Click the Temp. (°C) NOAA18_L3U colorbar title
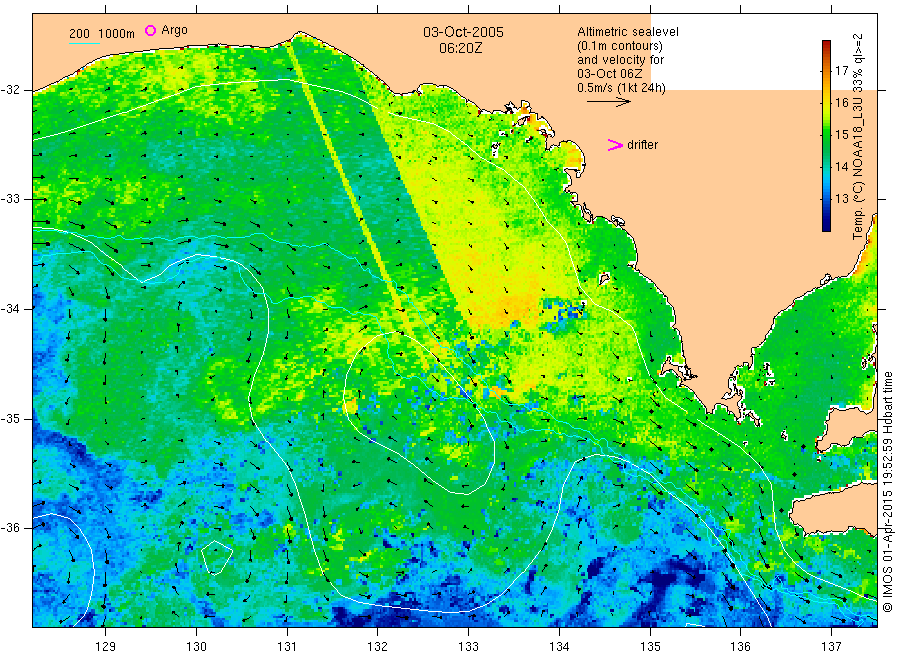This screenshot has width=900, height=660. click(858, 136)
